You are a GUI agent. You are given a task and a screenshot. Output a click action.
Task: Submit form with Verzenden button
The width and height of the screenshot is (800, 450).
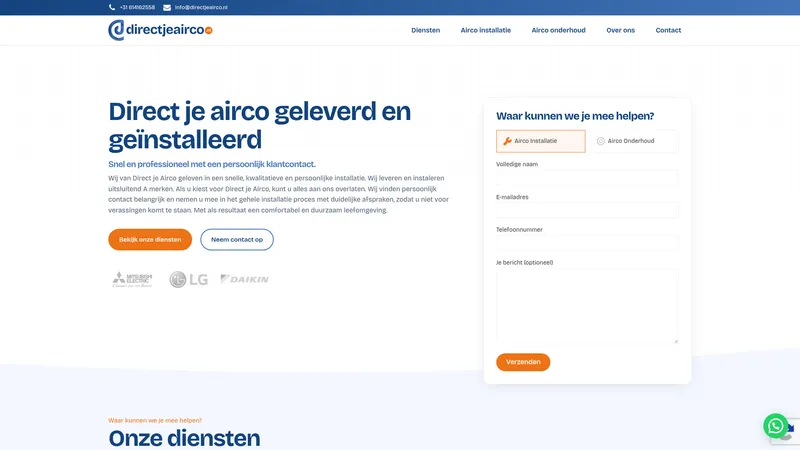[523, 362]
